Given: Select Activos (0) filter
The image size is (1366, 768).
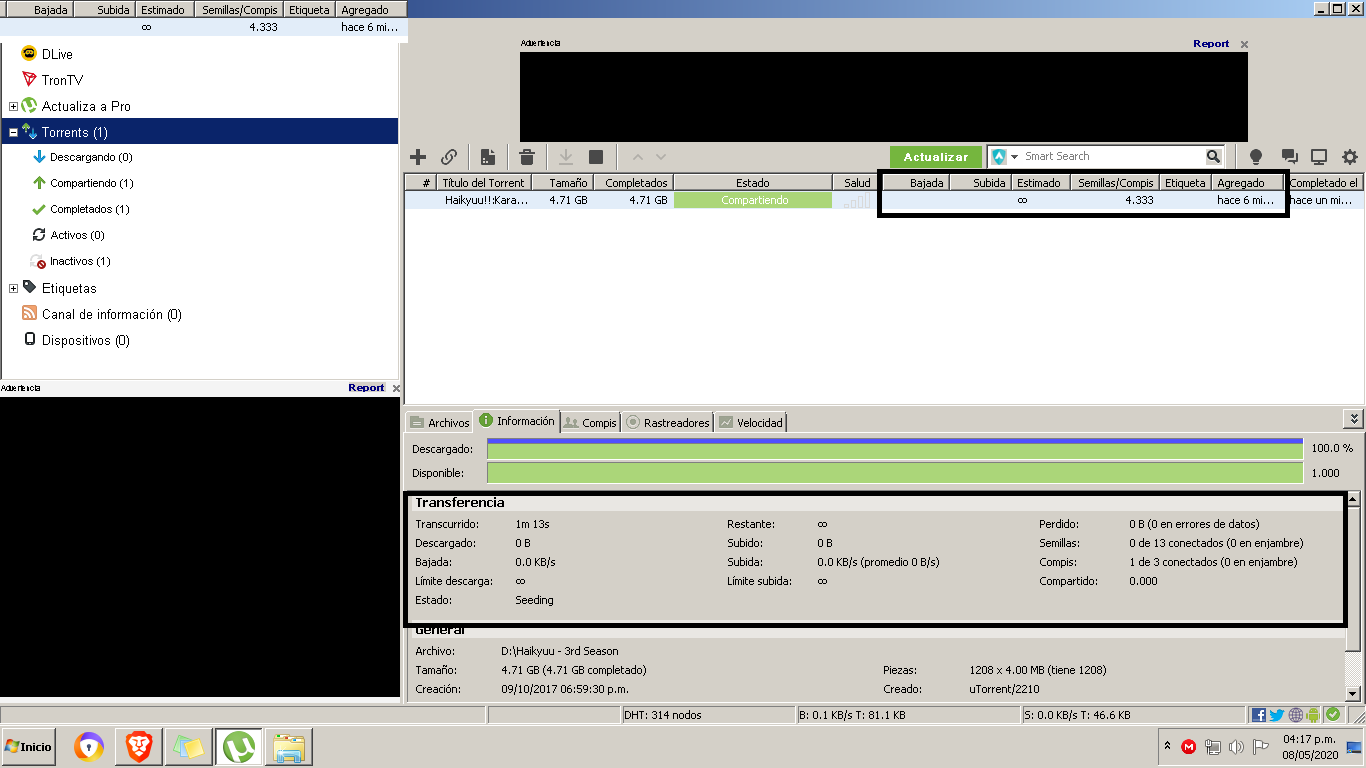Looking at the screenshot, I should (x=78, y=235).
